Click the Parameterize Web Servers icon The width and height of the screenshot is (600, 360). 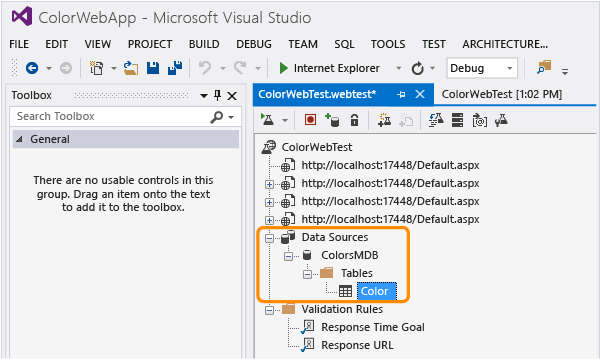479,120
